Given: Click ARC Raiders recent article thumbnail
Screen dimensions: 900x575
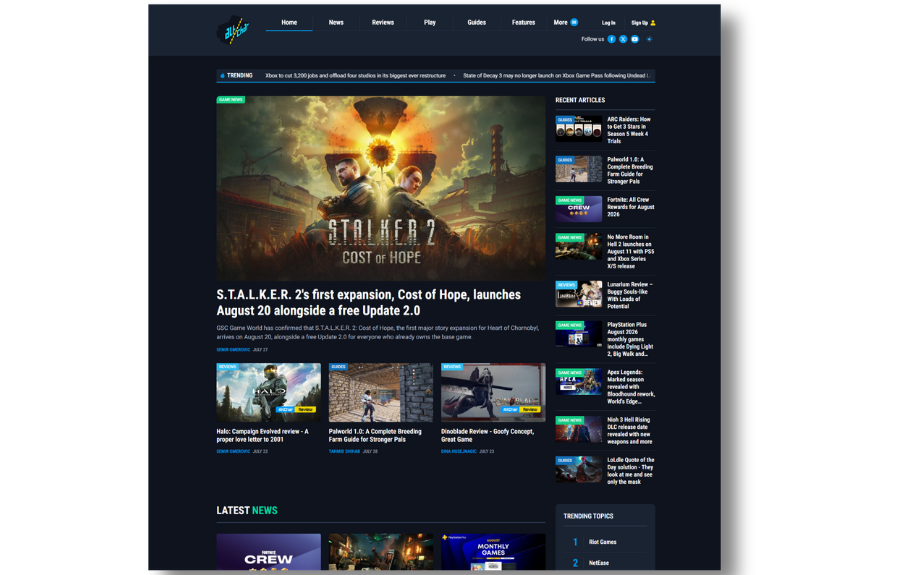Looking at the screenshot, I should 579,129.
